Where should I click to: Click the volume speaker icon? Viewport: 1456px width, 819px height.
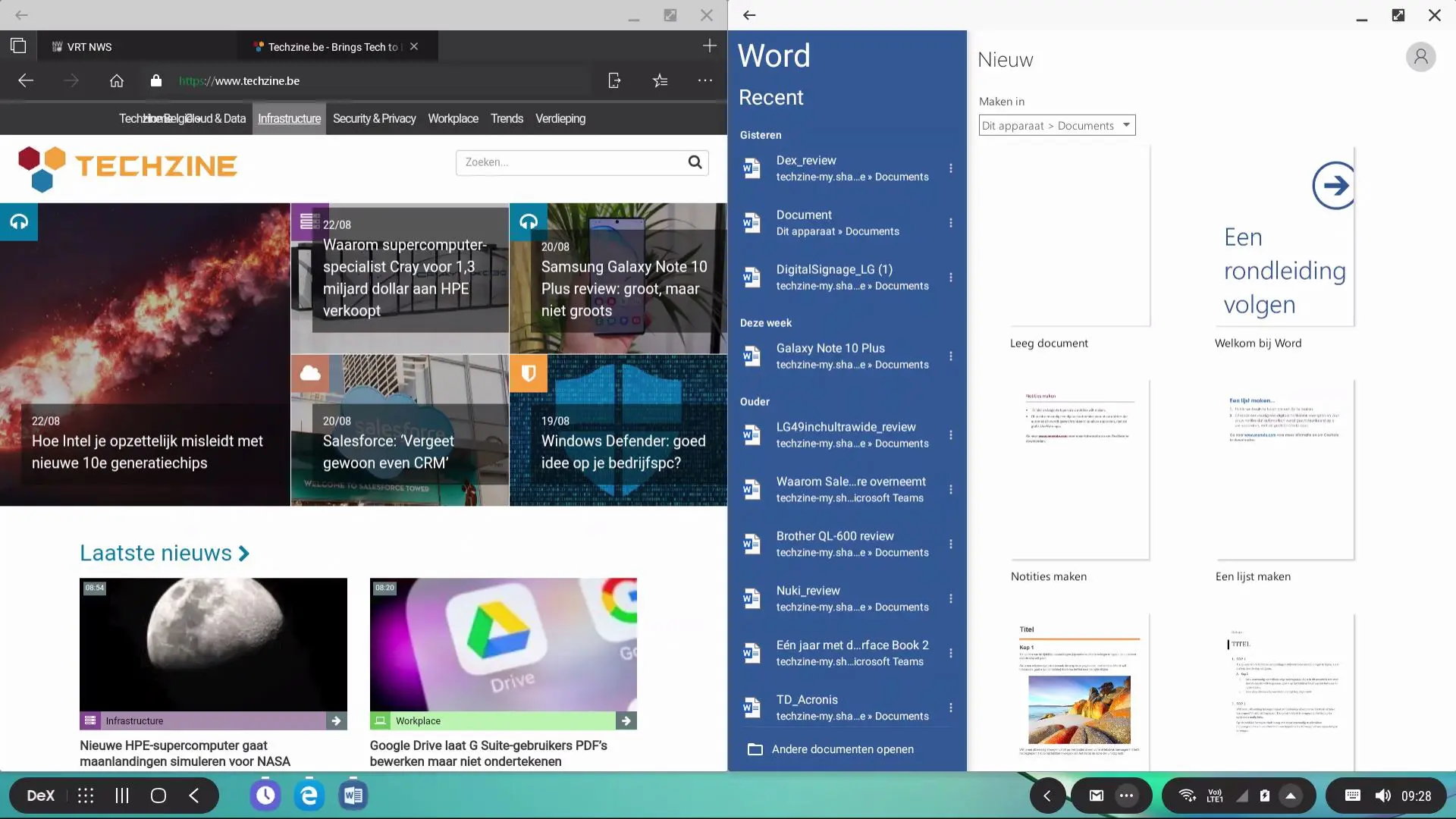[x=1383, y=795]
